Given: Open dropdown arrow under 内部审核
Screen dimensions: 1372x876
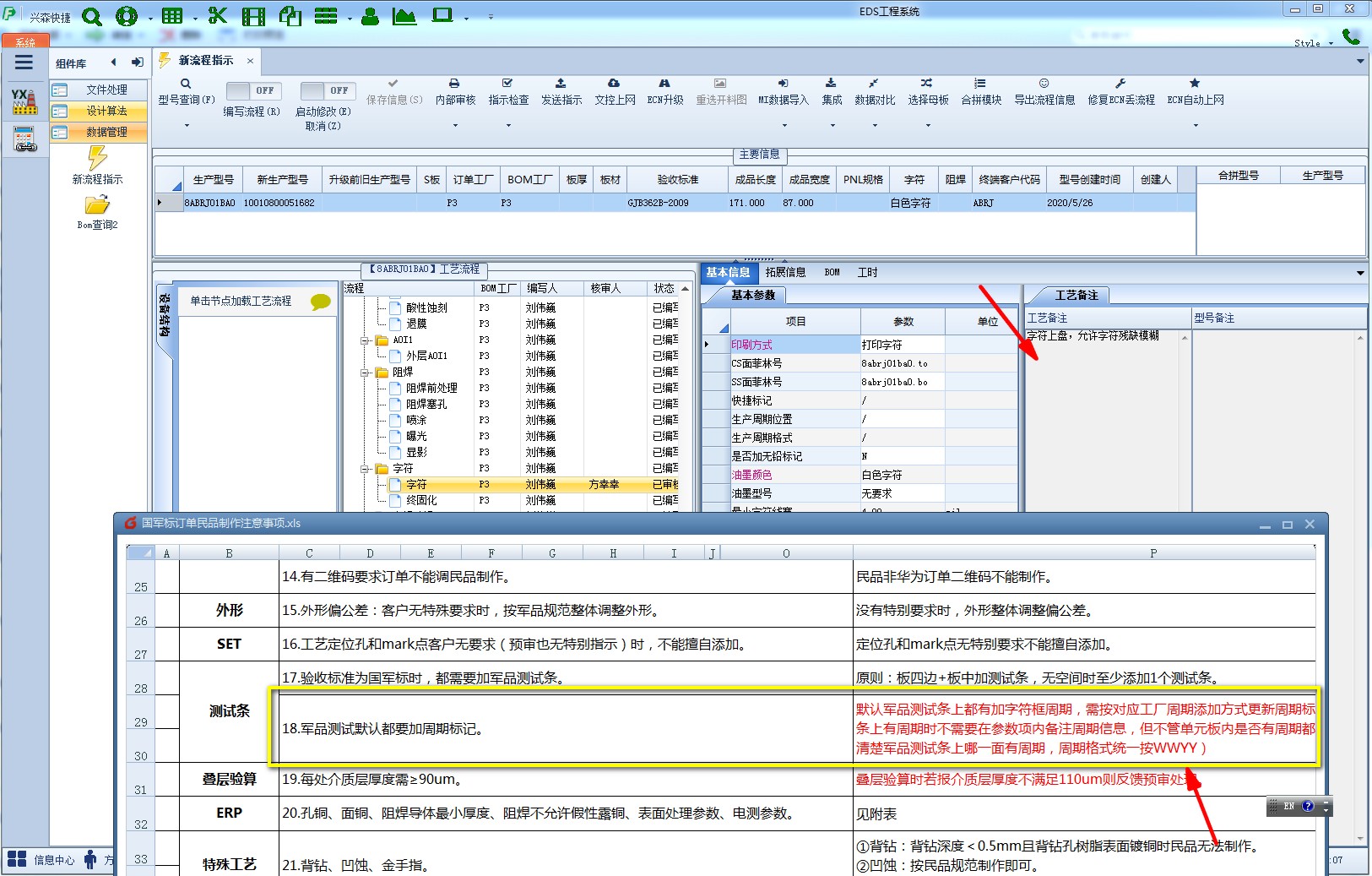Looking at the screenshot, I should tap(455, 126).
